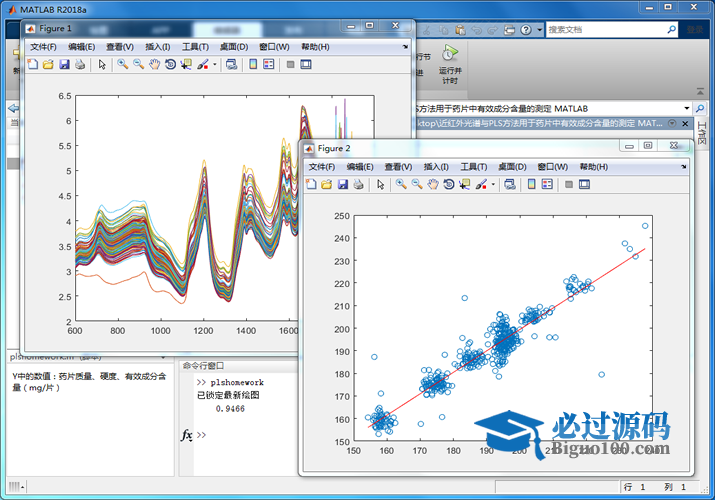This screenshot has width=715, height=500.
Task: Open 文件(F) menu in Figure 1
Action: pyautogui.click(x=43, y=47)
